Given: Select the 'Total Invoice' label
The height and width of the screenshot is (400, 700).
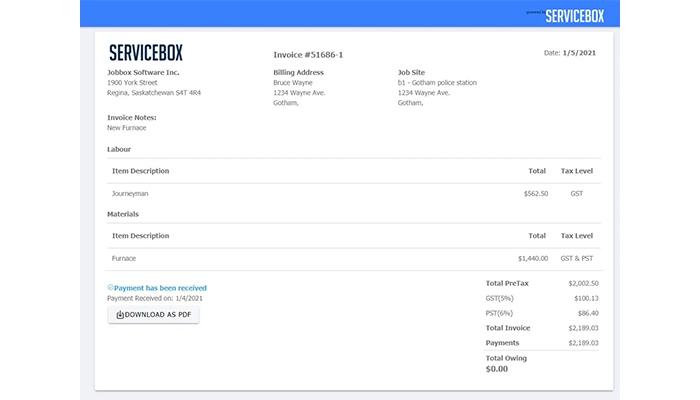Looking at the screenshot, I should tap(508, 328).
